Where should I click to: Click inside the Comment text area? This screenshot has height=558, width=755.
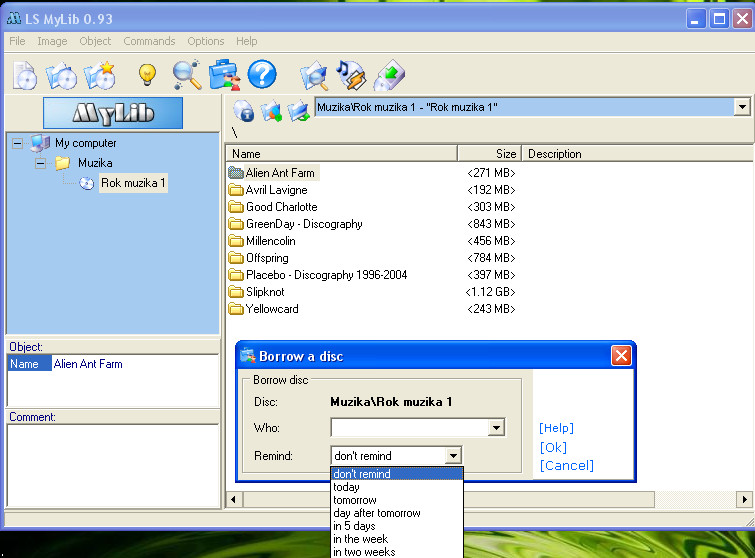(113, 466)
